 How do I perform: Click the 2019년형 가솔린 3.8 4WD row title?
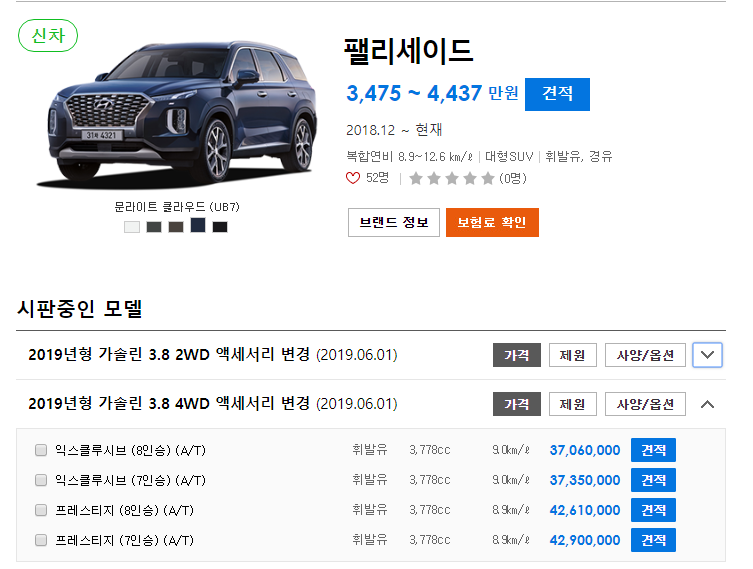point(213,404)
